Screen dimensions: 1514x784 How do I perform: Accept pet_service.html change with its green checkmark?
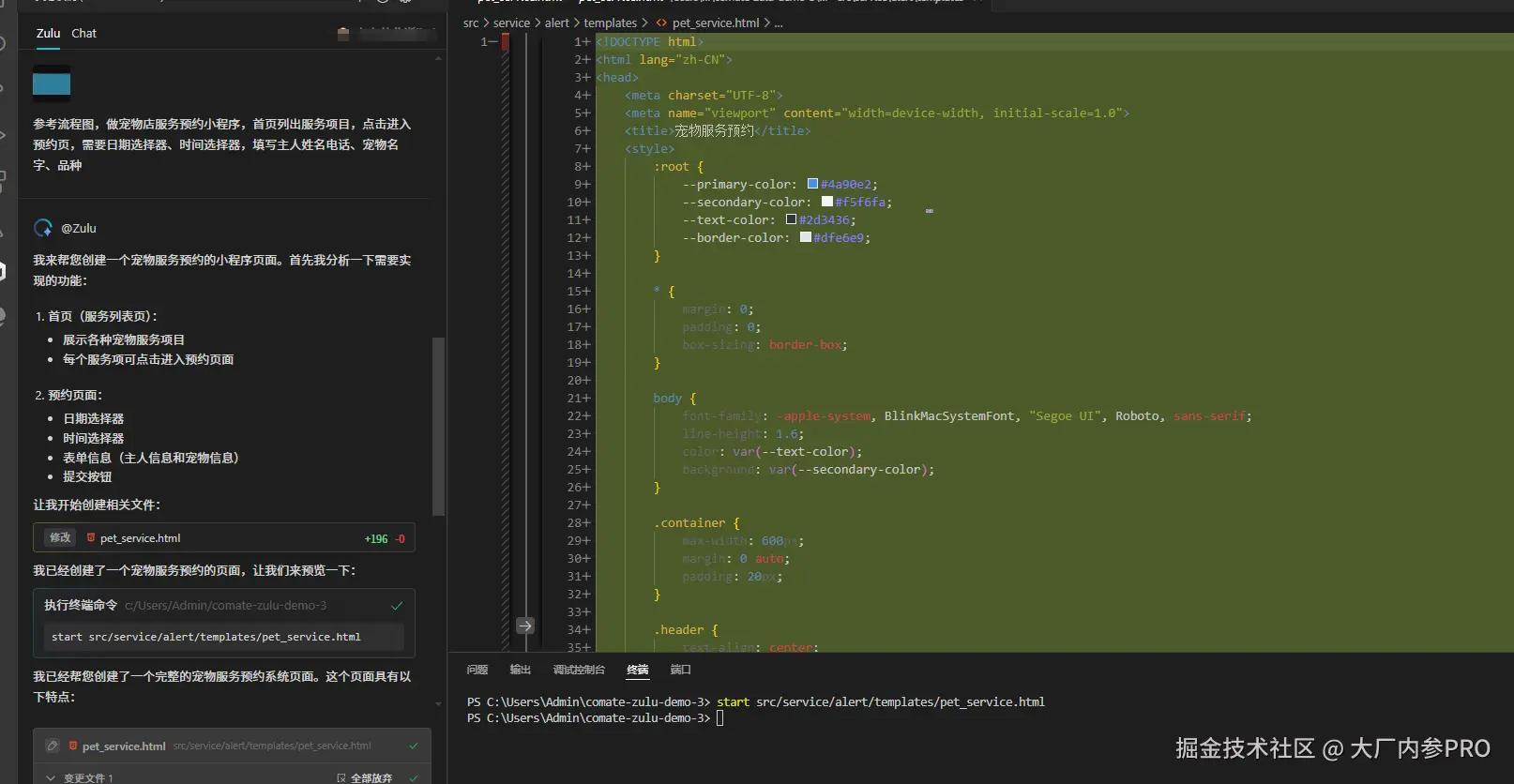point(414,746)
